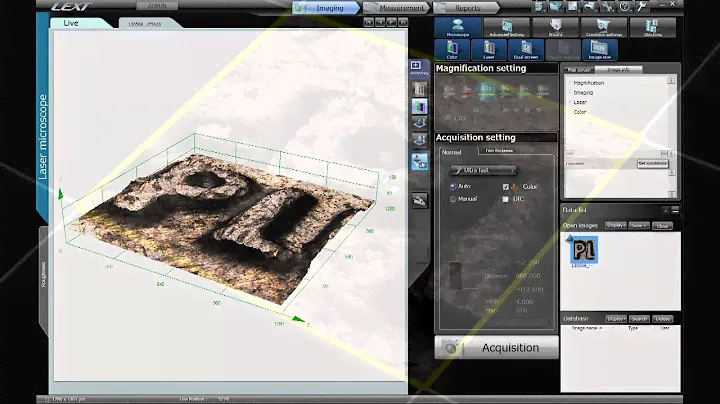Open the Advanced Setting panel icon

click(505, 28)
